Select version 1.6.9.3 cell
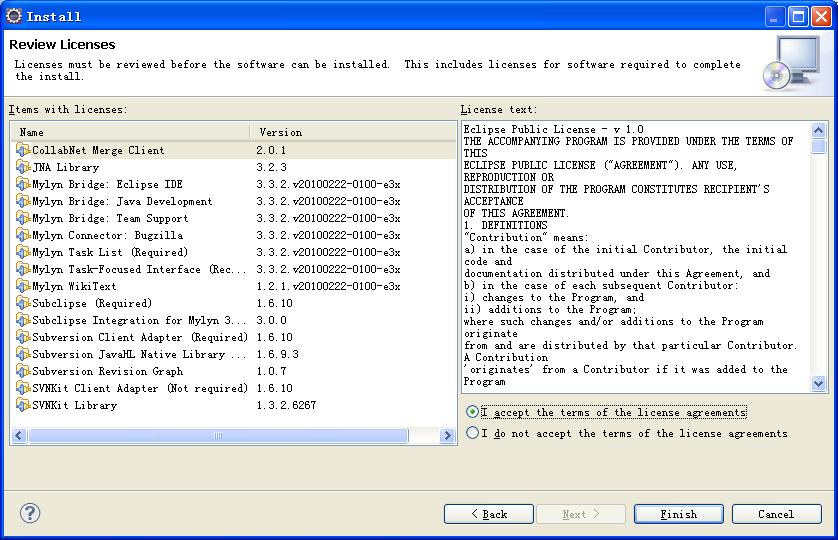838x540 pixels. (x=277, y=354)
